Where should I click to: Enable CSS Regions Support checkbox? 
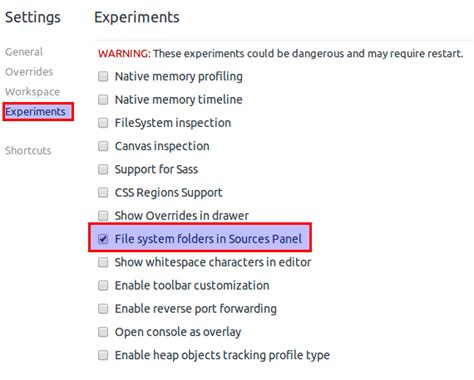coord(103,192)
